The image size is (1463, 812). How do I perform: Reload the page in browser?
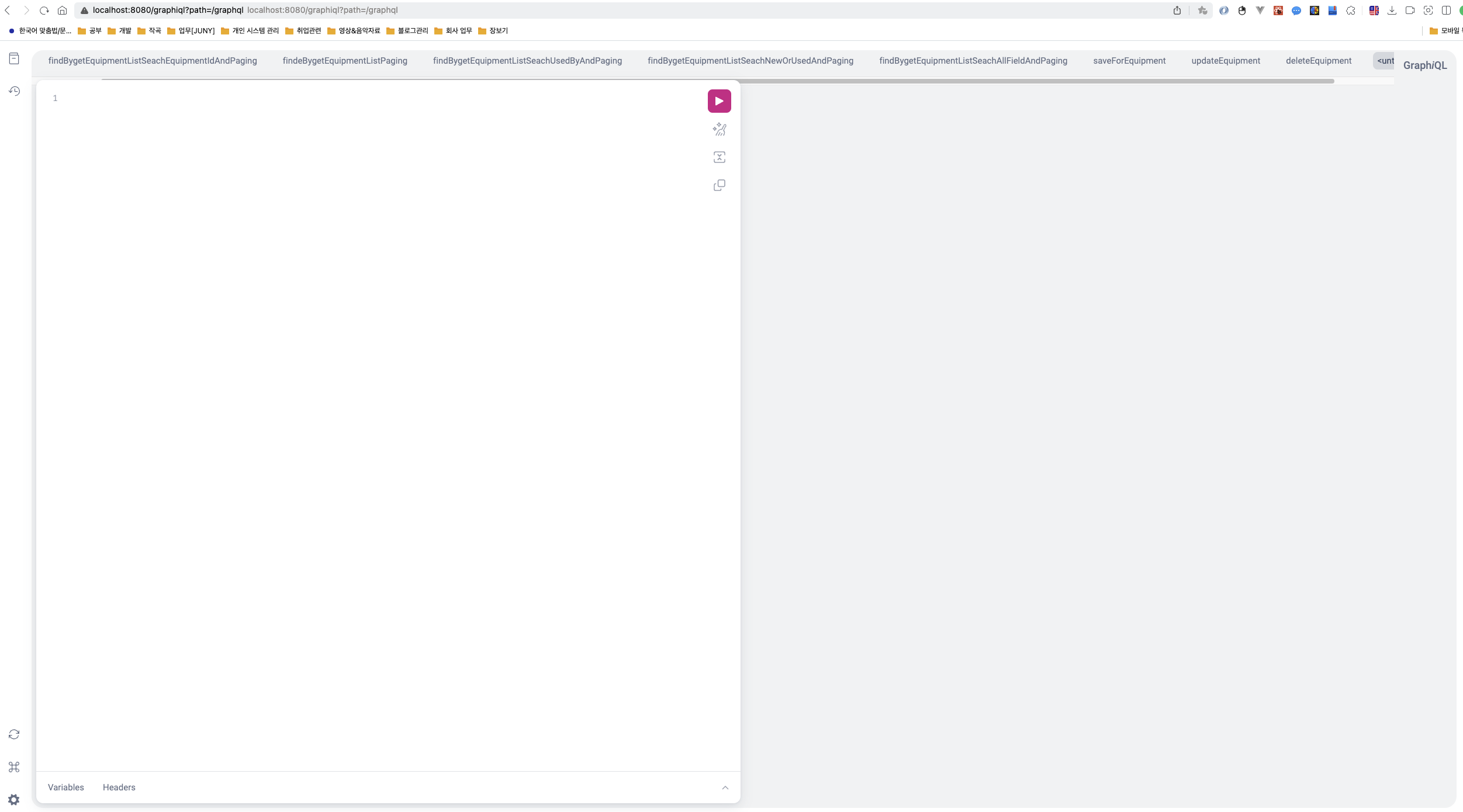(x=44, y=11)
